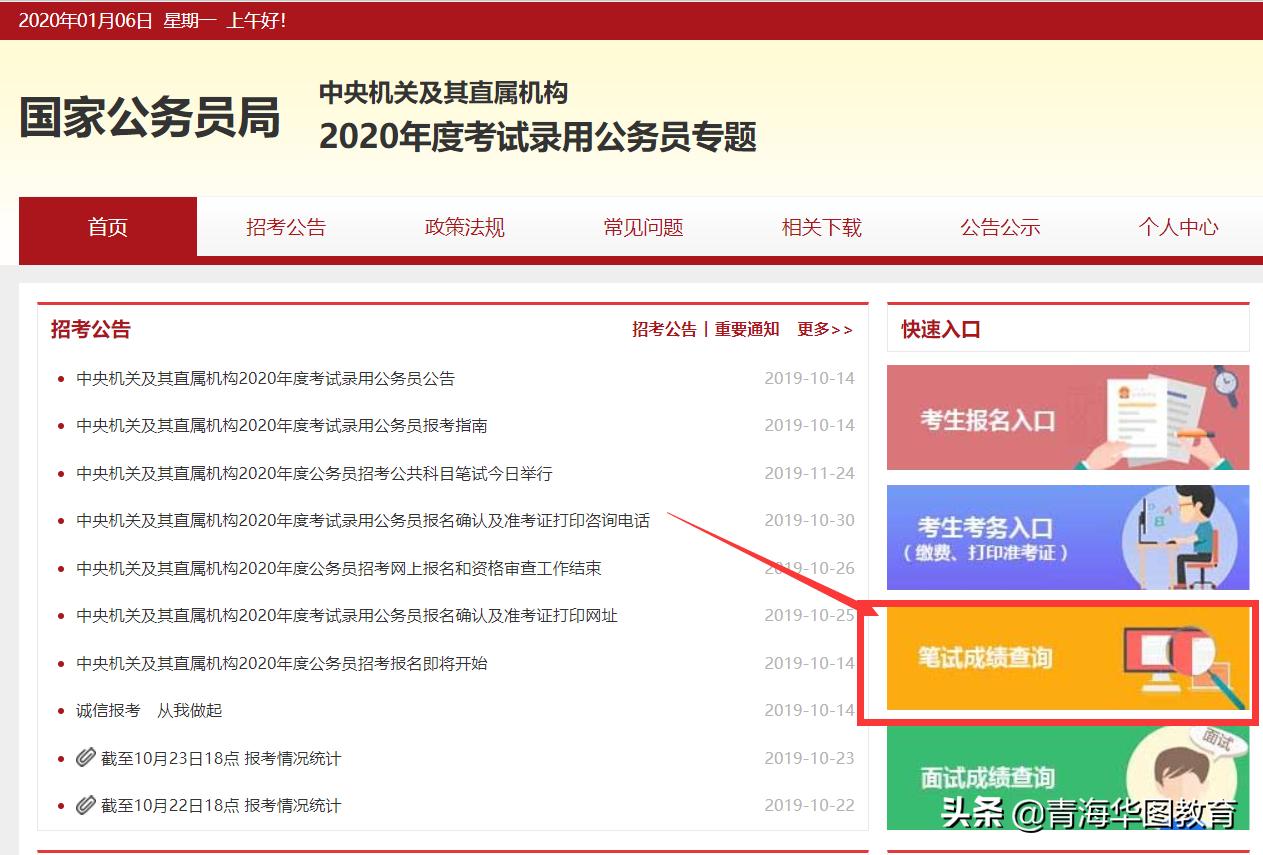Open the 重要通知 filter link
The height and width of the screenshot is (855, 1263).
[746, 329]
